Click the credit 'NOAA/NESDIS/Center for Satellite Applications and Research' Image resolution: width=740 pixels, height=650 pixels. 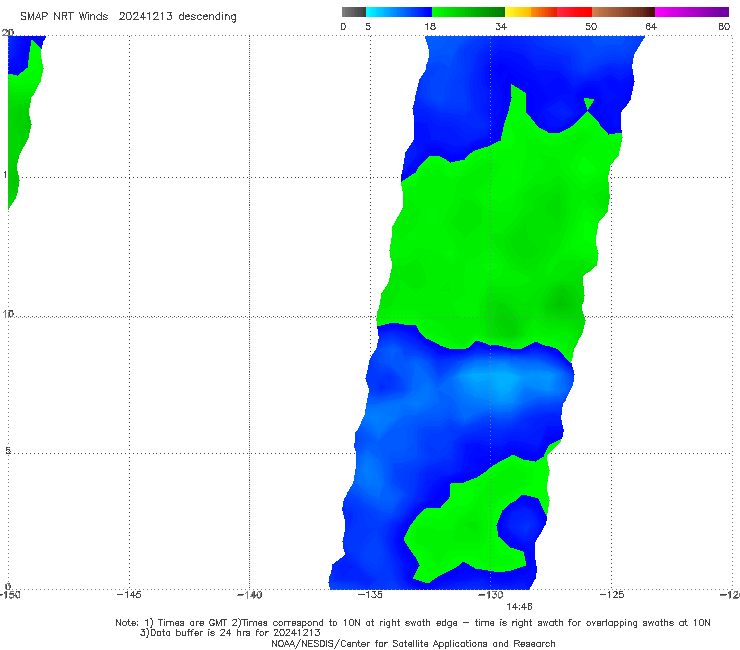pos(413,643)
